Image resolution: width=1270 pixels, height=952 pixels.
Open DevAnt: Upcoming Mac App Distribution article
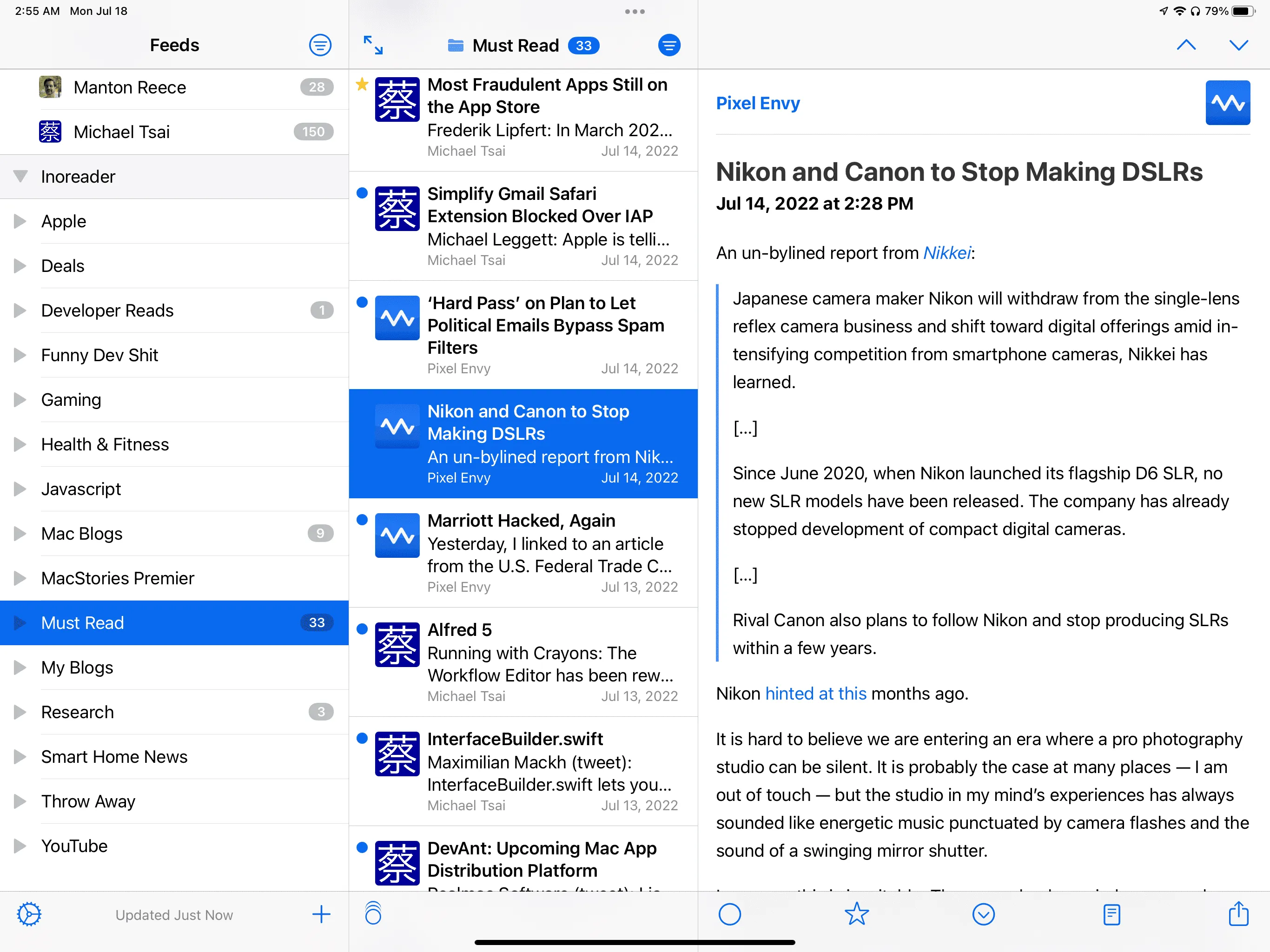(523, 859)
